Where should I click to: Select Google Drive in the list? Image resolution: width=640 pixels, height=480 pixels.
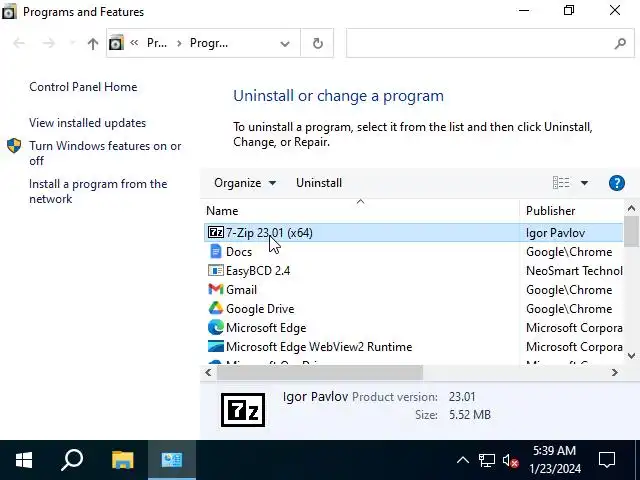[413, 309]
